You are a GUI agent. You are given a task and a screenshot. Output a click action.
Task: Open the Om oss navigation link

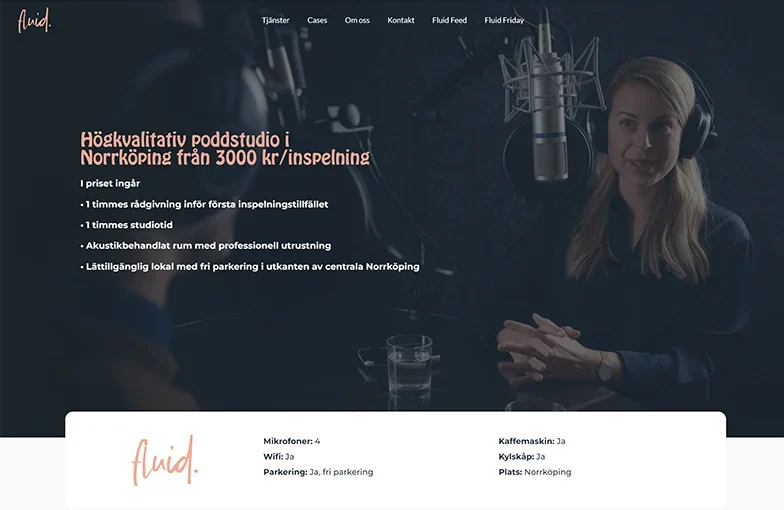[357, 20]
